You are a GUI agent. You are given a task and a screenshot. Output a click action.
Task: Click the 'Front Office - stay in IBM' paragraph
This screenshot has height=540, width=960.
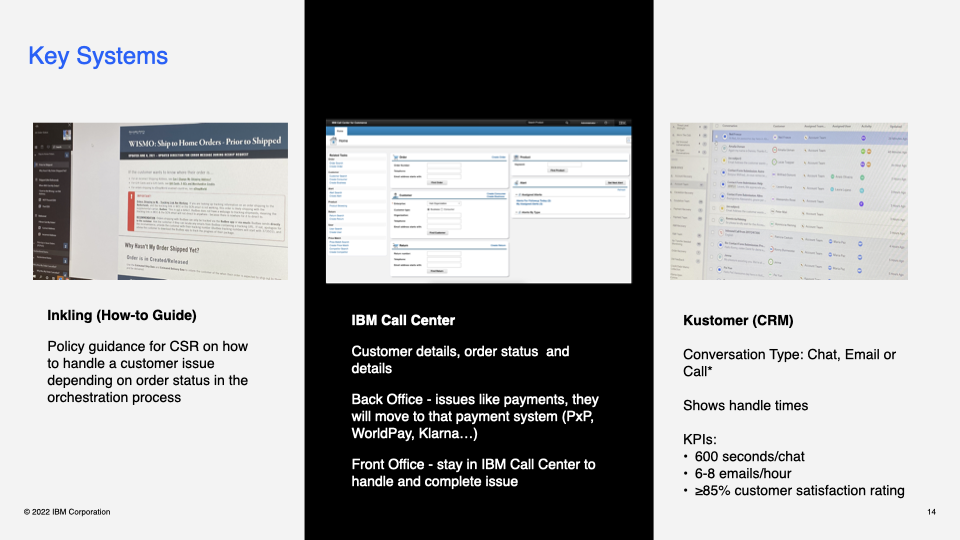point(473,473)
